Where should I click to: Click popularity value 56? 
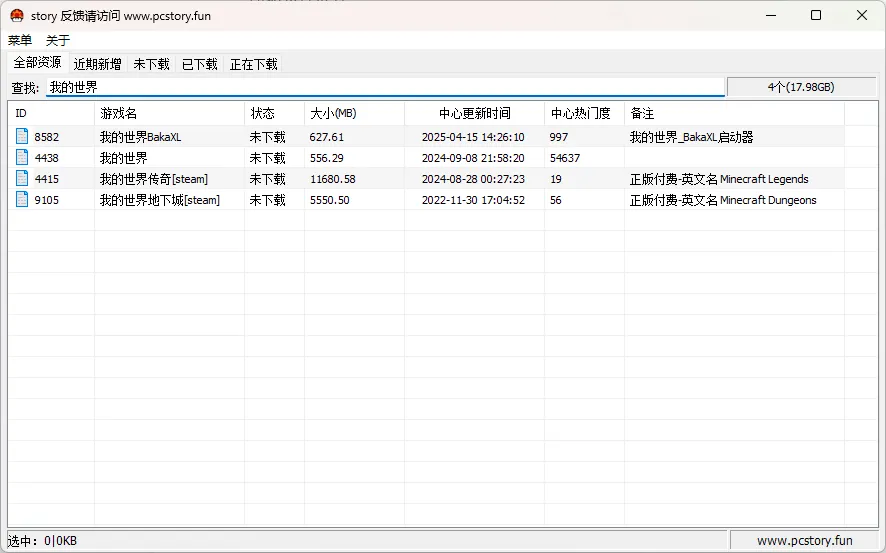coord(555,200)
